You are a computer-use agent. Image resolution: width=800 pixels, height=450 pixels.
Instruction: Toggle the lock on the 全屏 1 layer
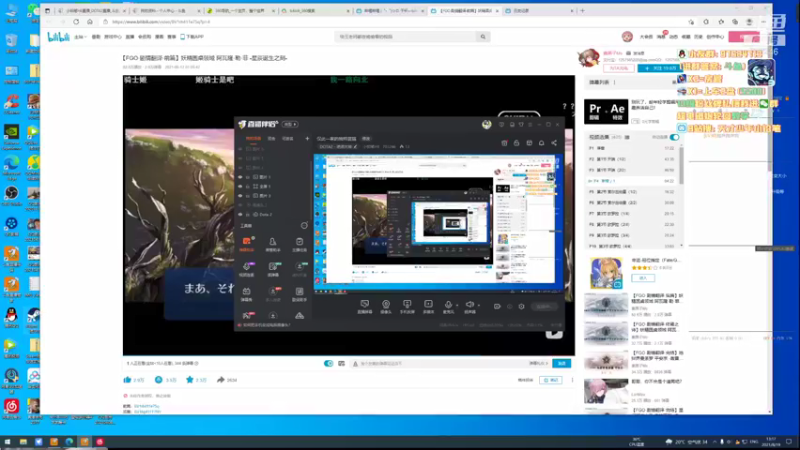(248, 186)
